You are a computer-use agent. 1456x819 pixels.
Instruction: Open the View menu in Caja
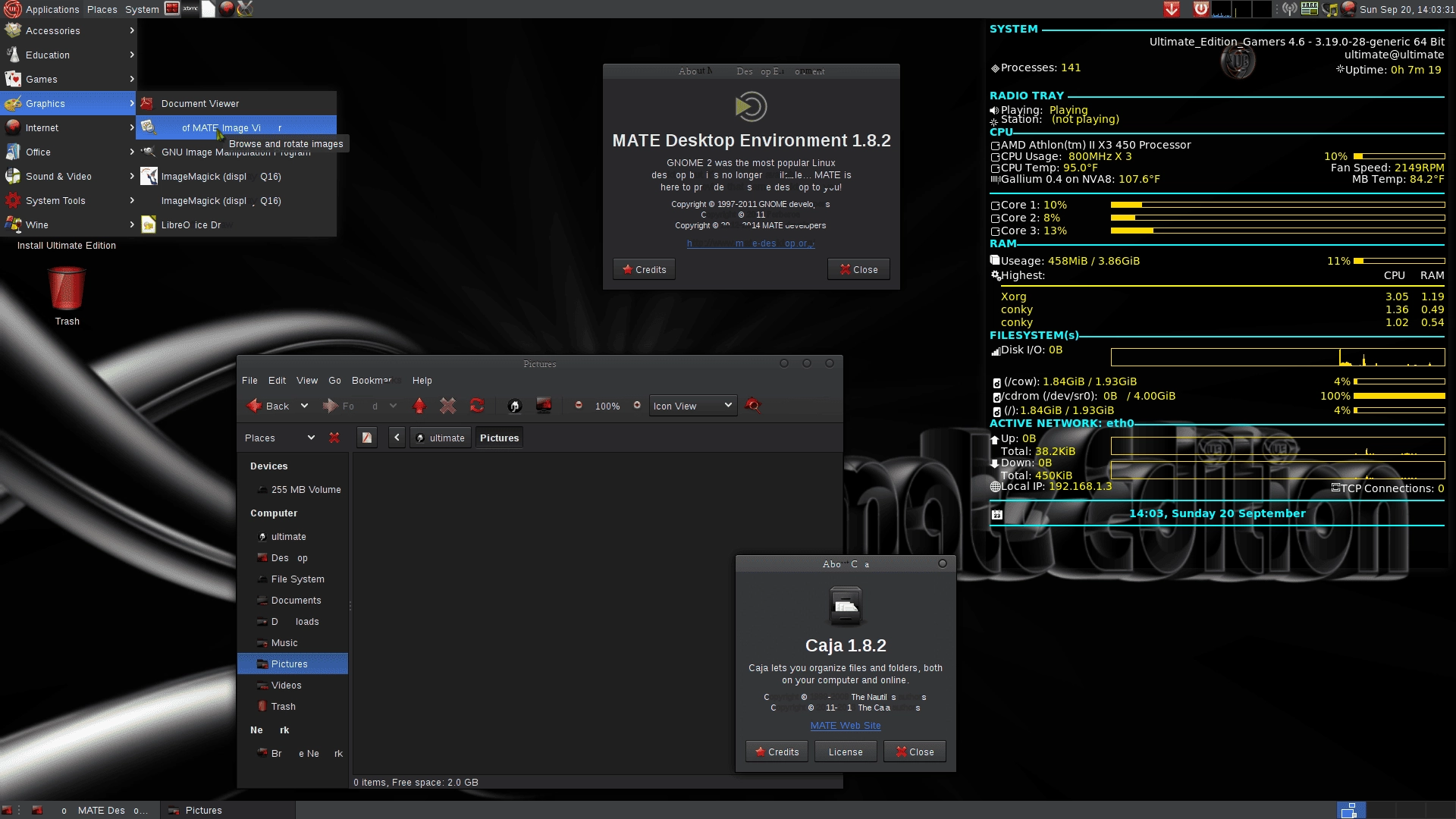click(307, 381)
